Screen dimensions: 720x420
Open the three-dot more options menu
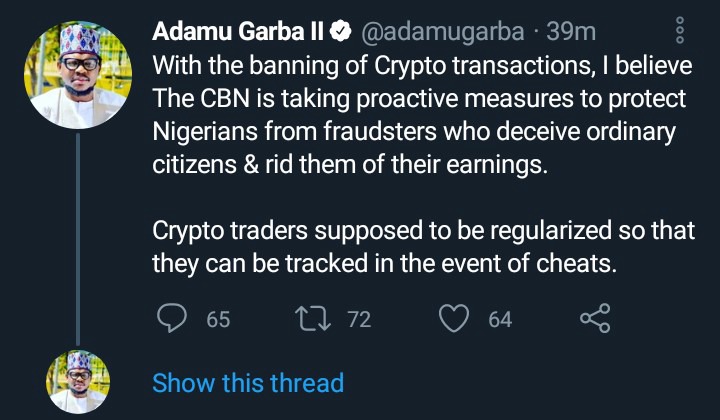click(680, 30)
